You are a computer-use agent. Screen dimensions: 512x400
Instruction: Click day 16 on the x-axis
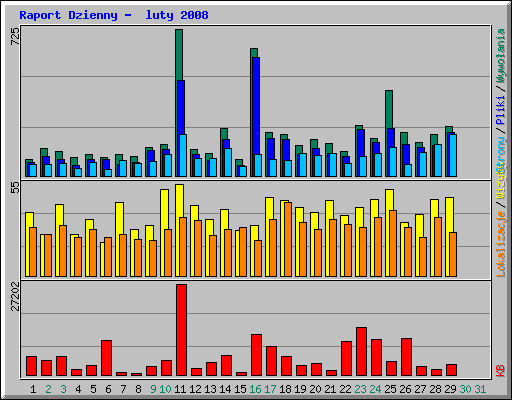click(x=255, y=389)
